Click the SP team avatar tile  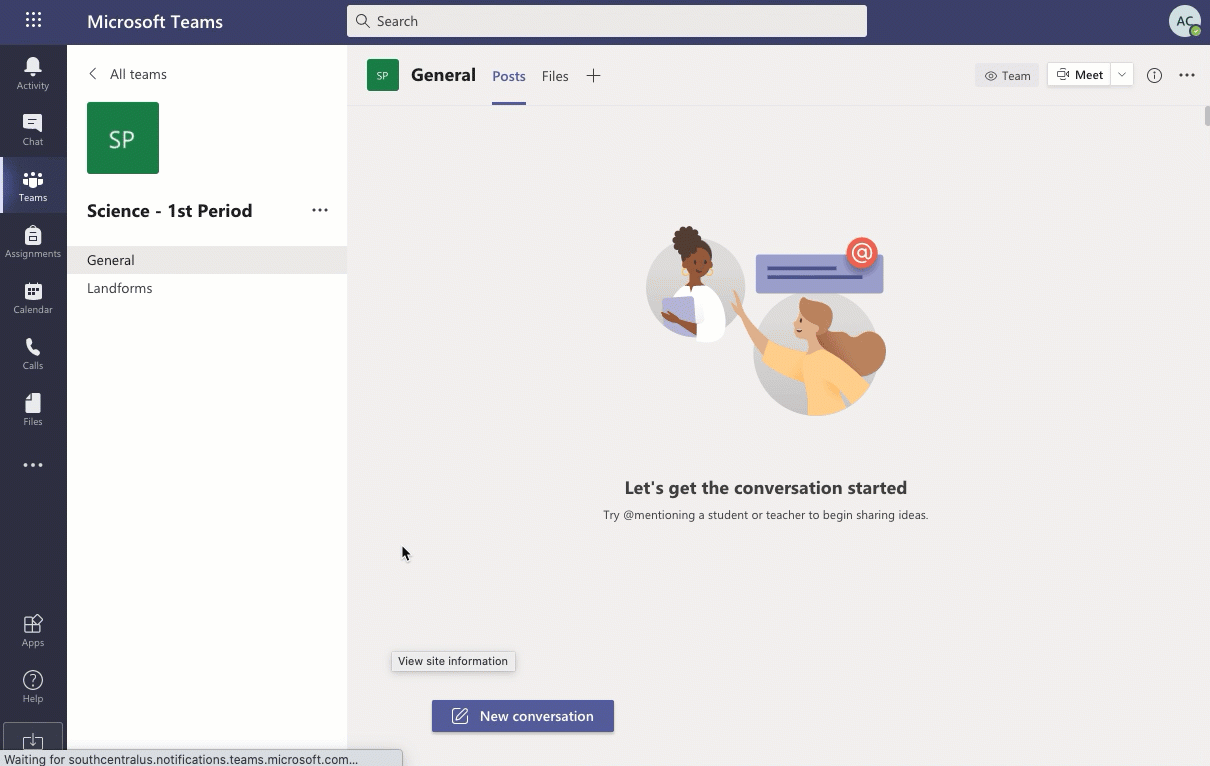[123, 138]
